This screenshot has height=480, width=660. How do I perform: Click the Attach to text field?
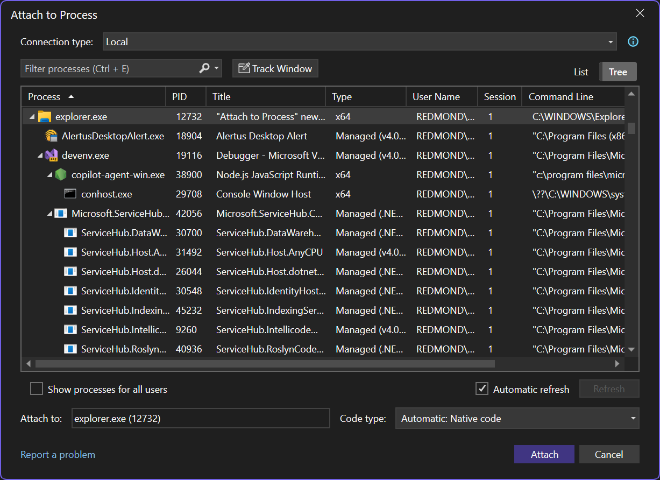(x=200, y=419)
